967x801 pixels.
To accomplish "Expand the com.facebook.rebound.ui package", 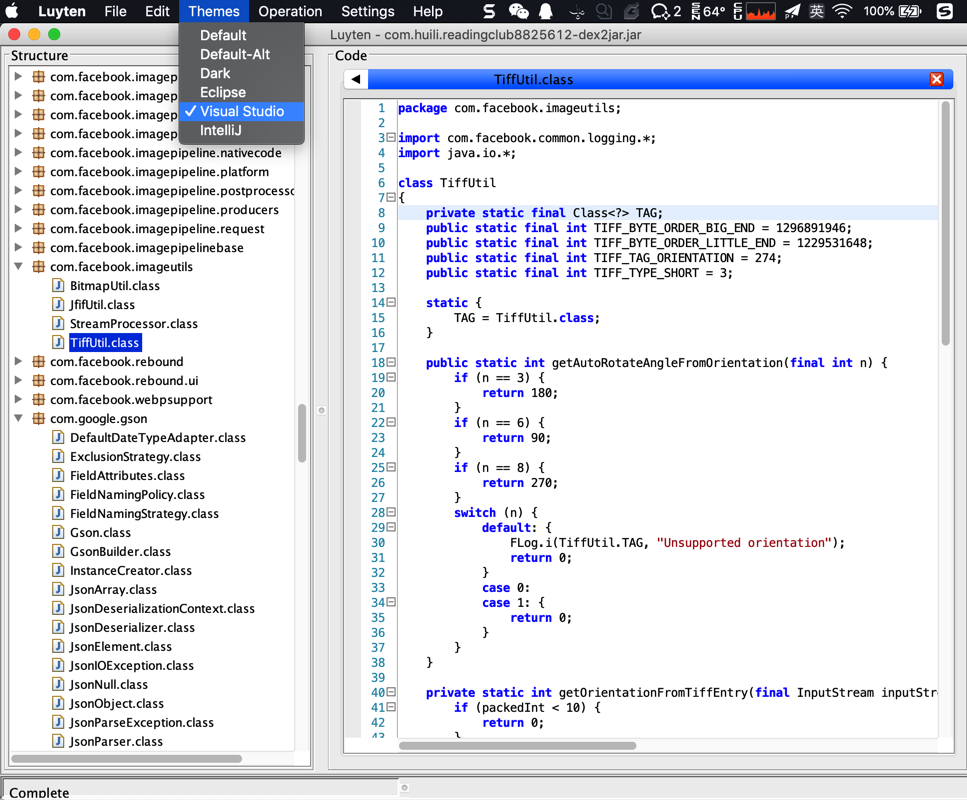I will pyautogui.click(x=19, y=380).
